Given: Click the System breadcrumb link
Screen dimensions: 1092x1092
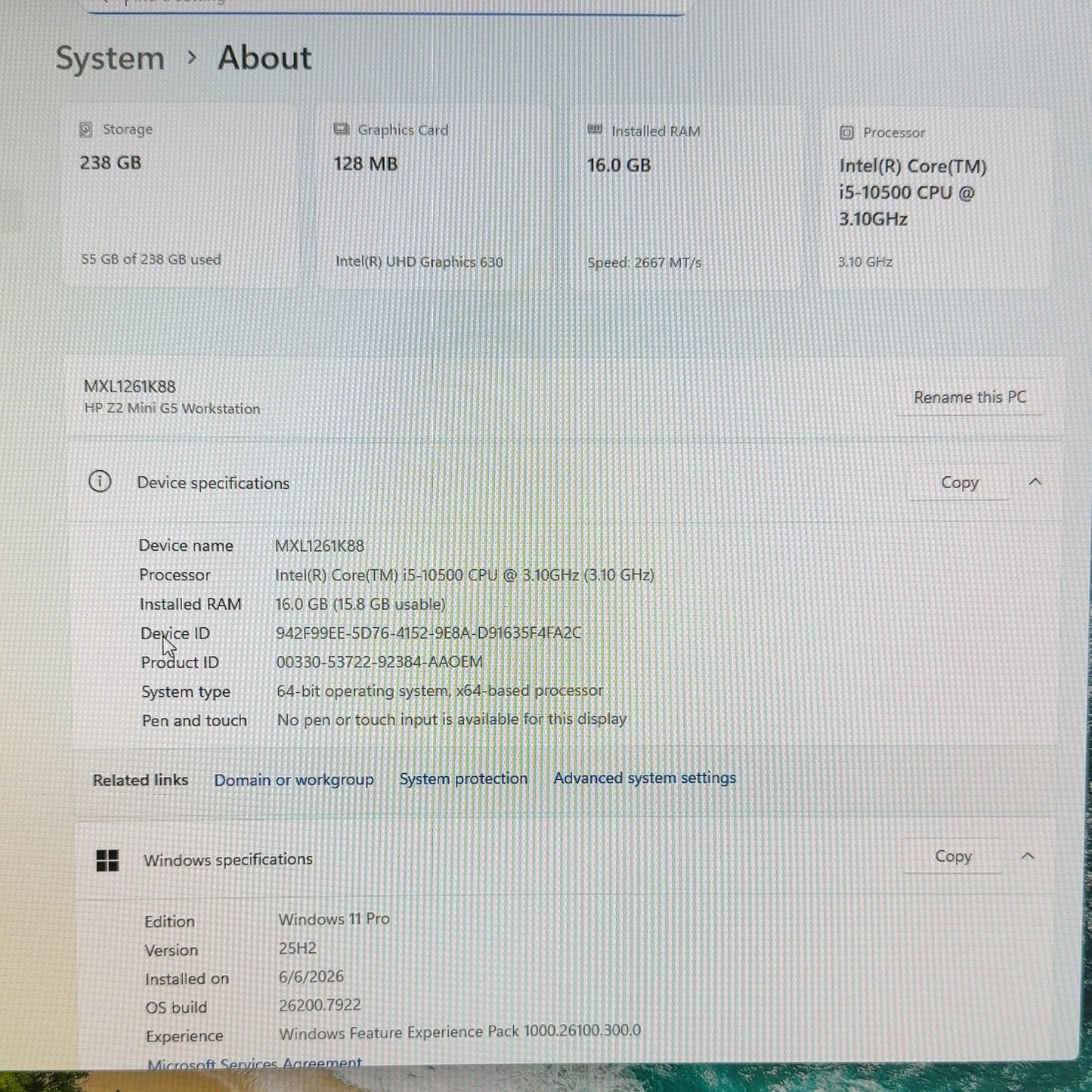Looking at the screenshot, I should coord(110,59).
